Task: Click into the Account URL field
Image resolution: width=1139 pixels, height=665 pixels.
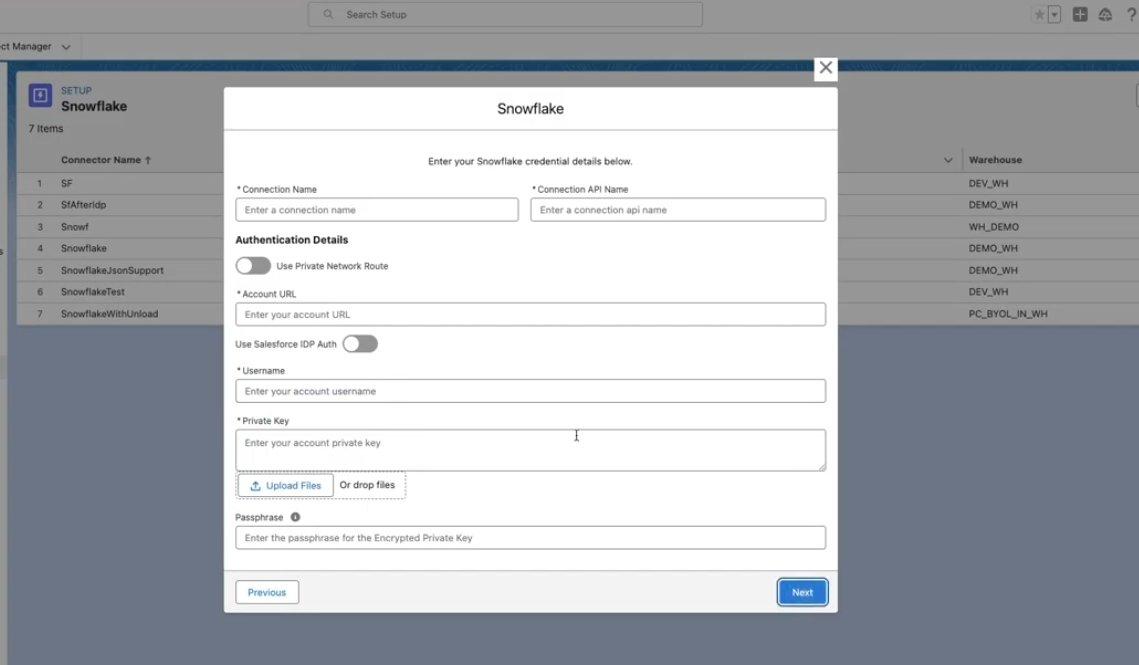Action: pyautogui.click(x=530, y=315)
